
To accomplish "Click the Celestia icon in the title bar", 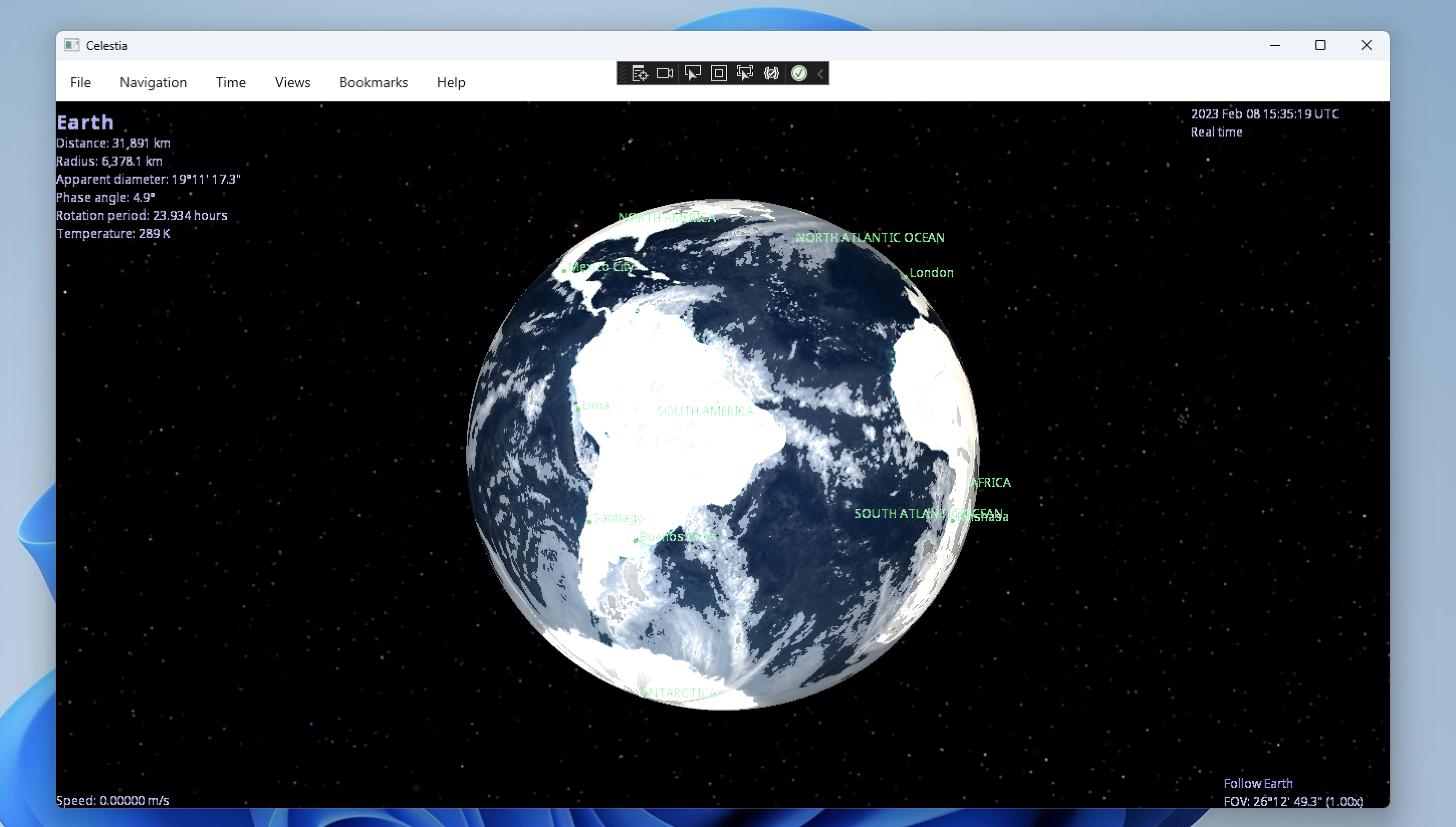I will pyautogui.click(x=72, y=45).
